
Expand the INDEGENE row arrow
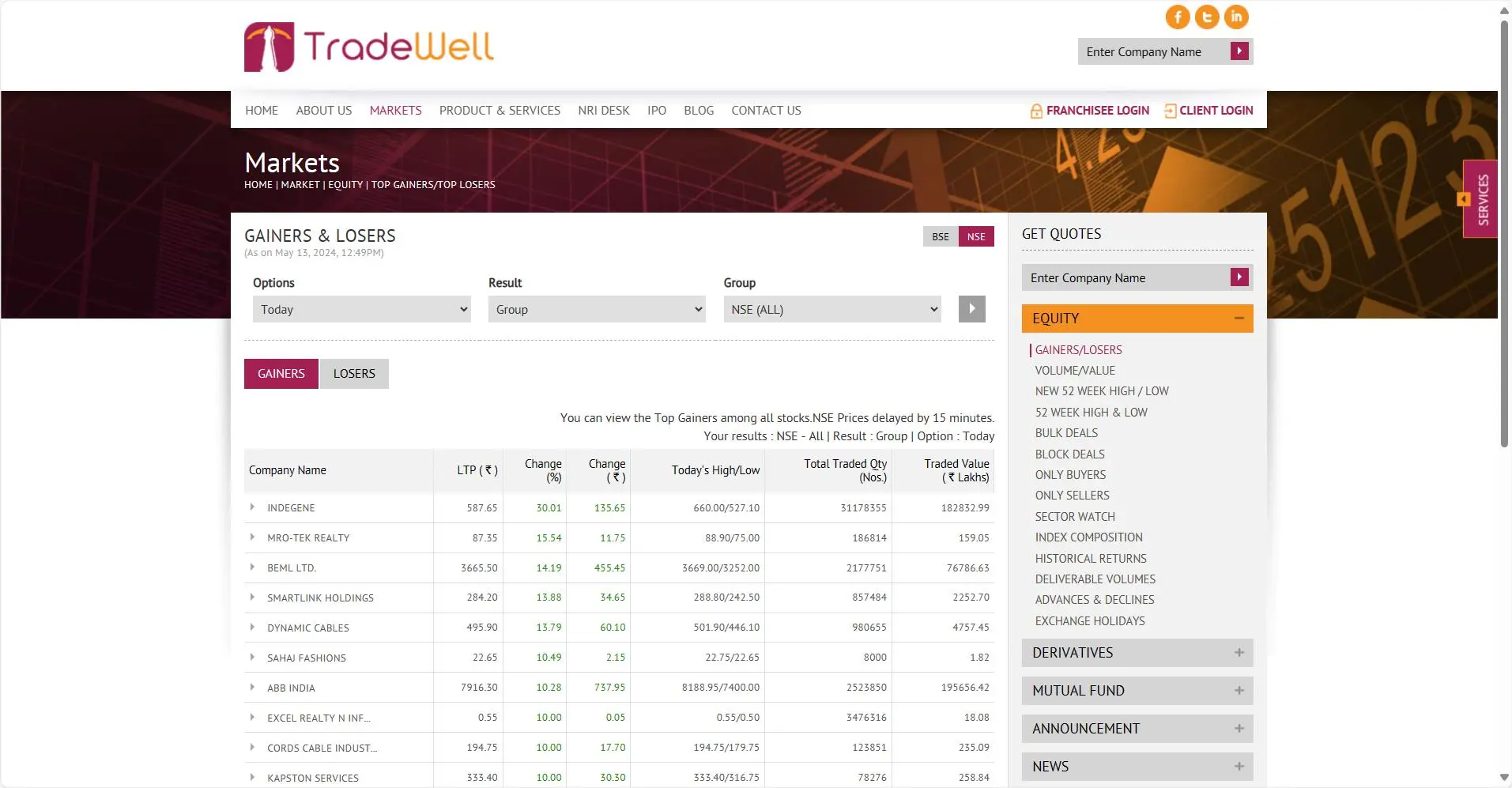252,507
